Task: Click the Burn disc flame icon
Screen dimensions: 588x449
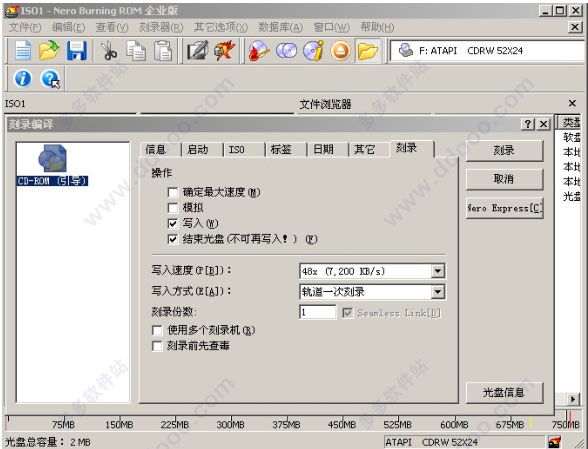Action: [259, 51]
